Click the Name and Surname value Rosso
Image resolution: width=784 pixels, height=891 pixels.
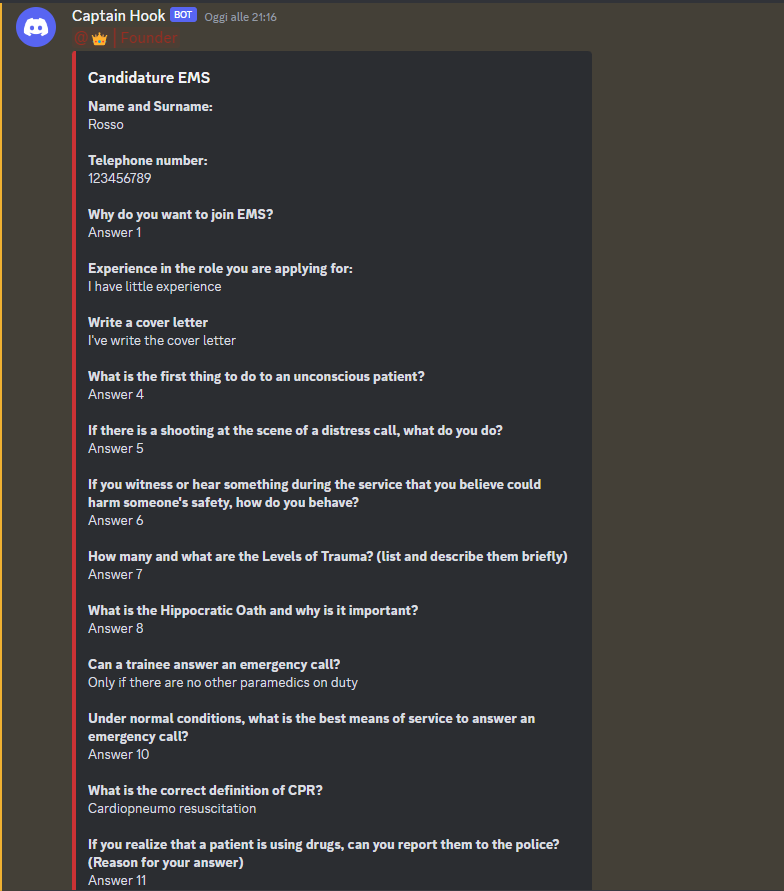(x=106, y=124)
